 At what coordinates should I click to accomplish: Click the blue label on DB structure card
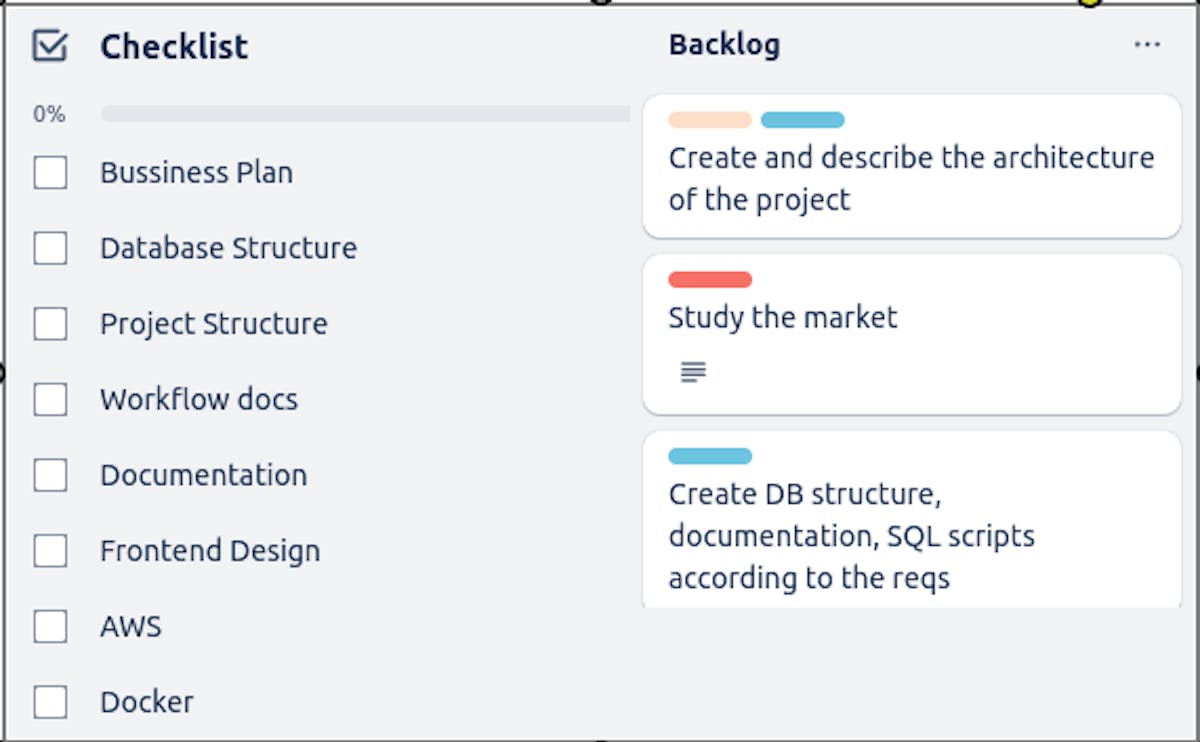[710, 456]
